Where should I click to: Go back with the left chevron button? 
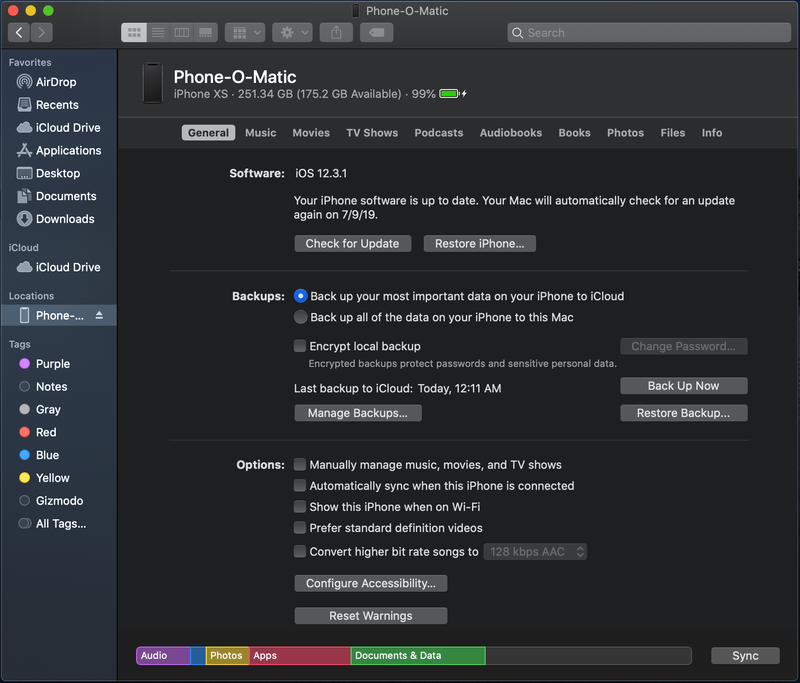(x=19, y=33)
